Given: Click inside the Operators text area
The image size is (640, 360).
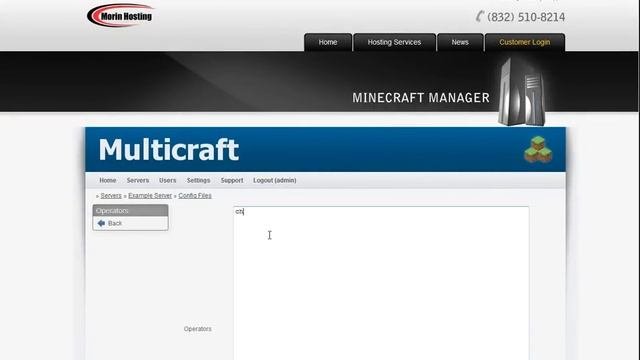Looking at the screenshot, I should 381,283.
